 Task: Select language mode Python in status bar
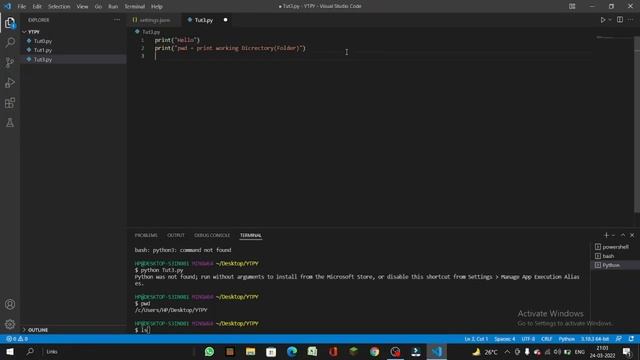click(567, 339)
